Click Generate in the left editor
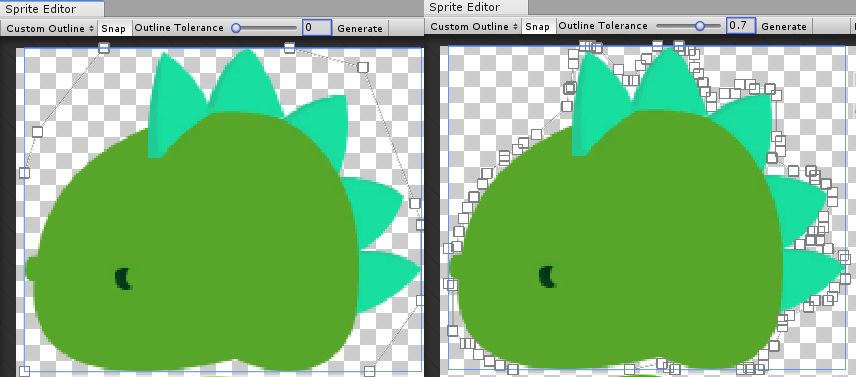856x377 pixels. [360, 28]
